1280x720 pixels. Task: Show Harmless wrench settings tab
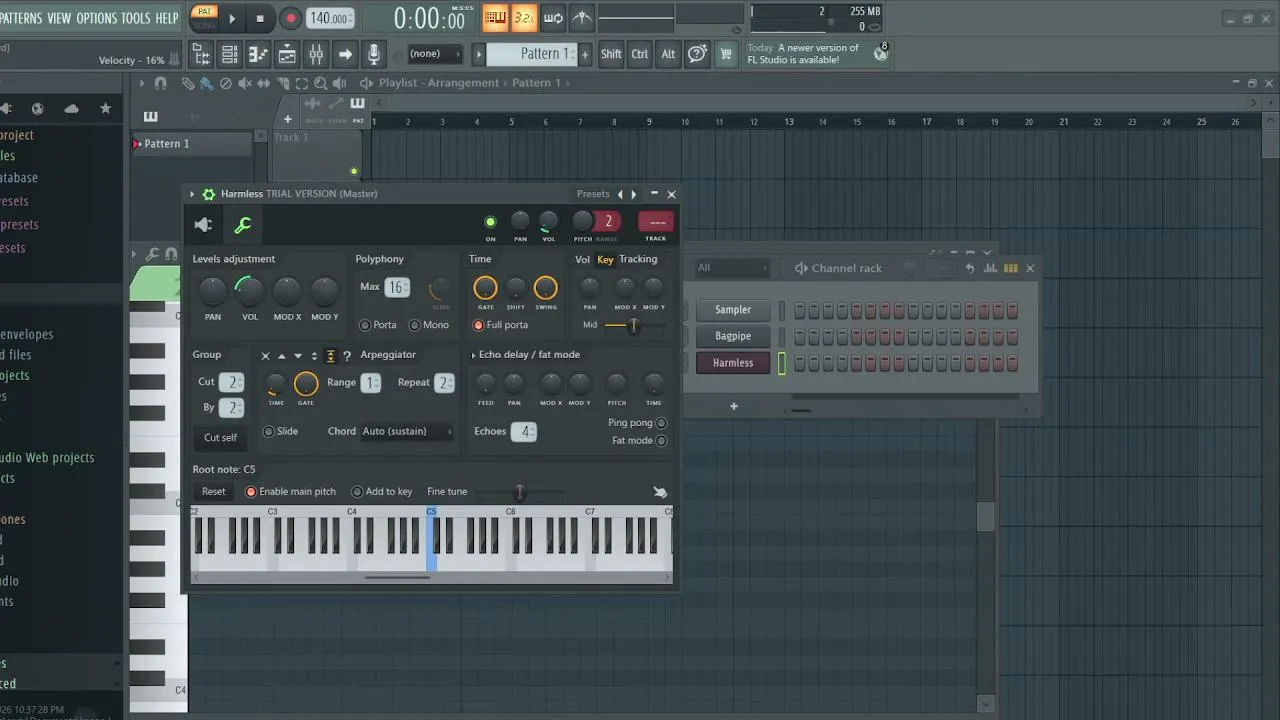pyautogui.click(x=243, y=225)
